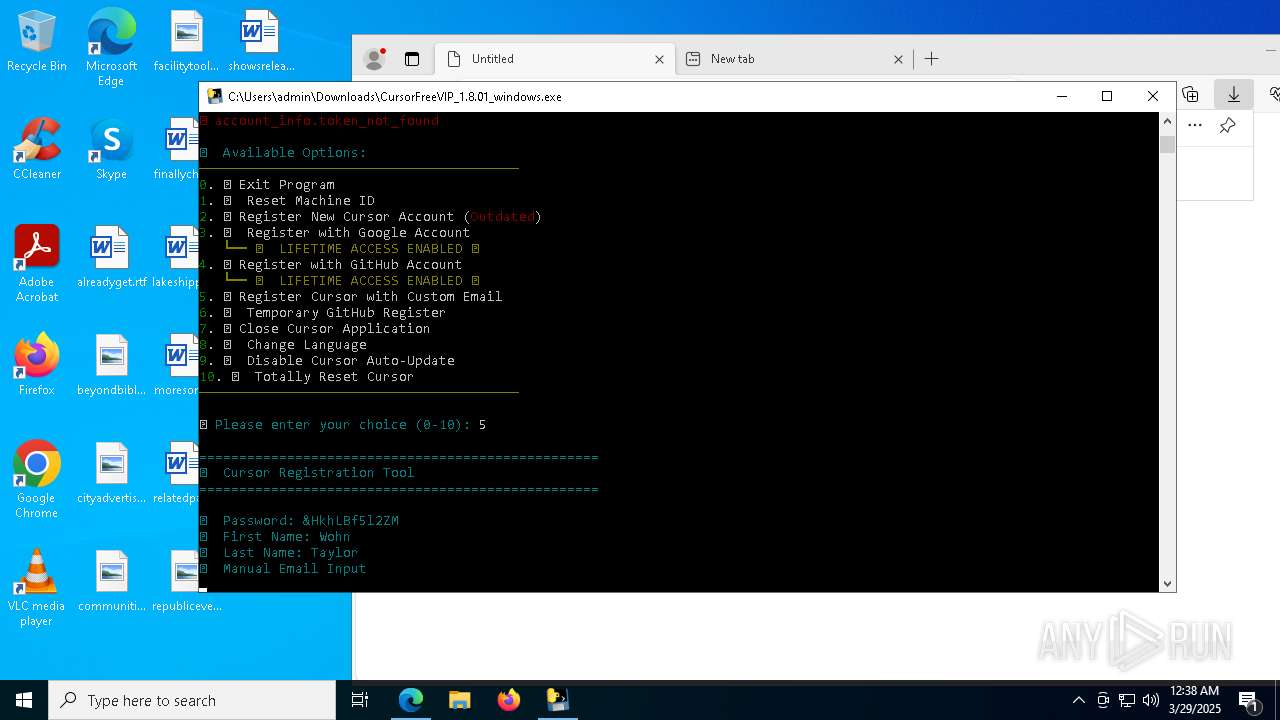Minimize the CursorFreeVIP console window

click(x=1061, y=96)
